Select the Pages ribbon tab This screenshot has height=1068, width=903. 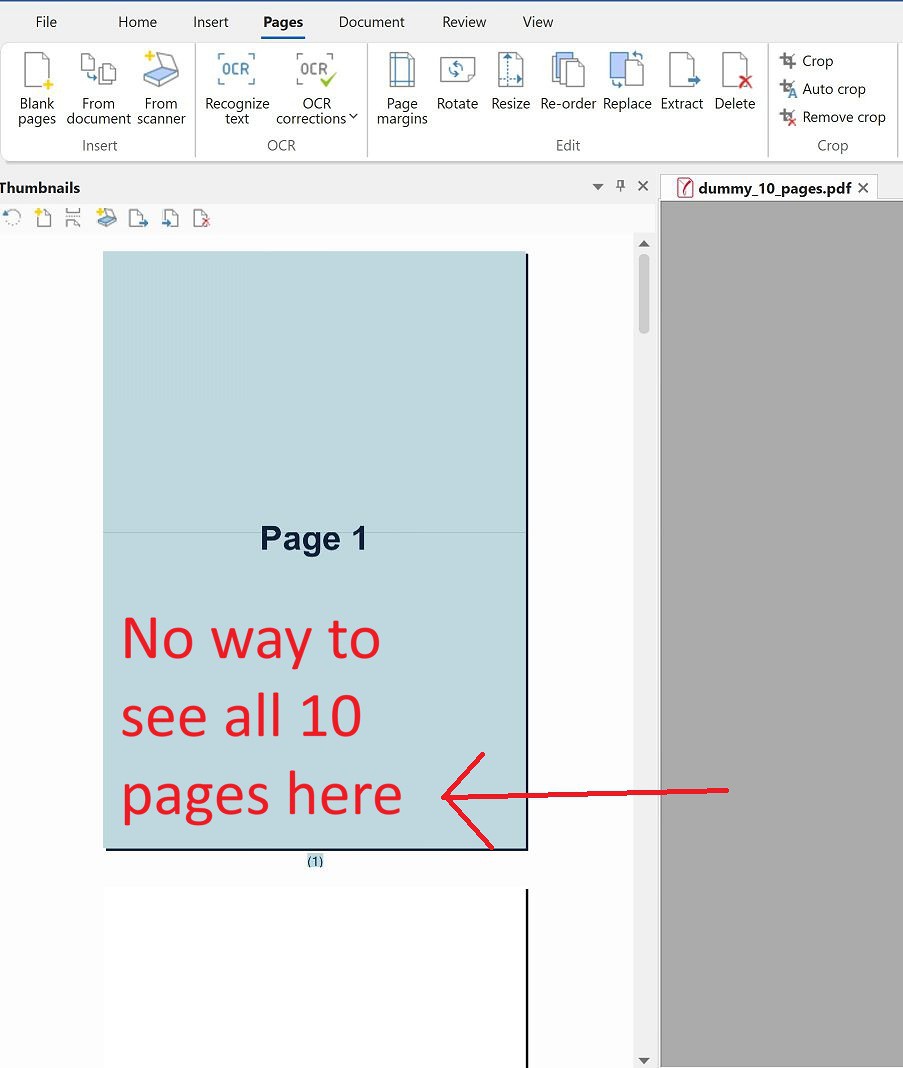click(x=283, y=22)
